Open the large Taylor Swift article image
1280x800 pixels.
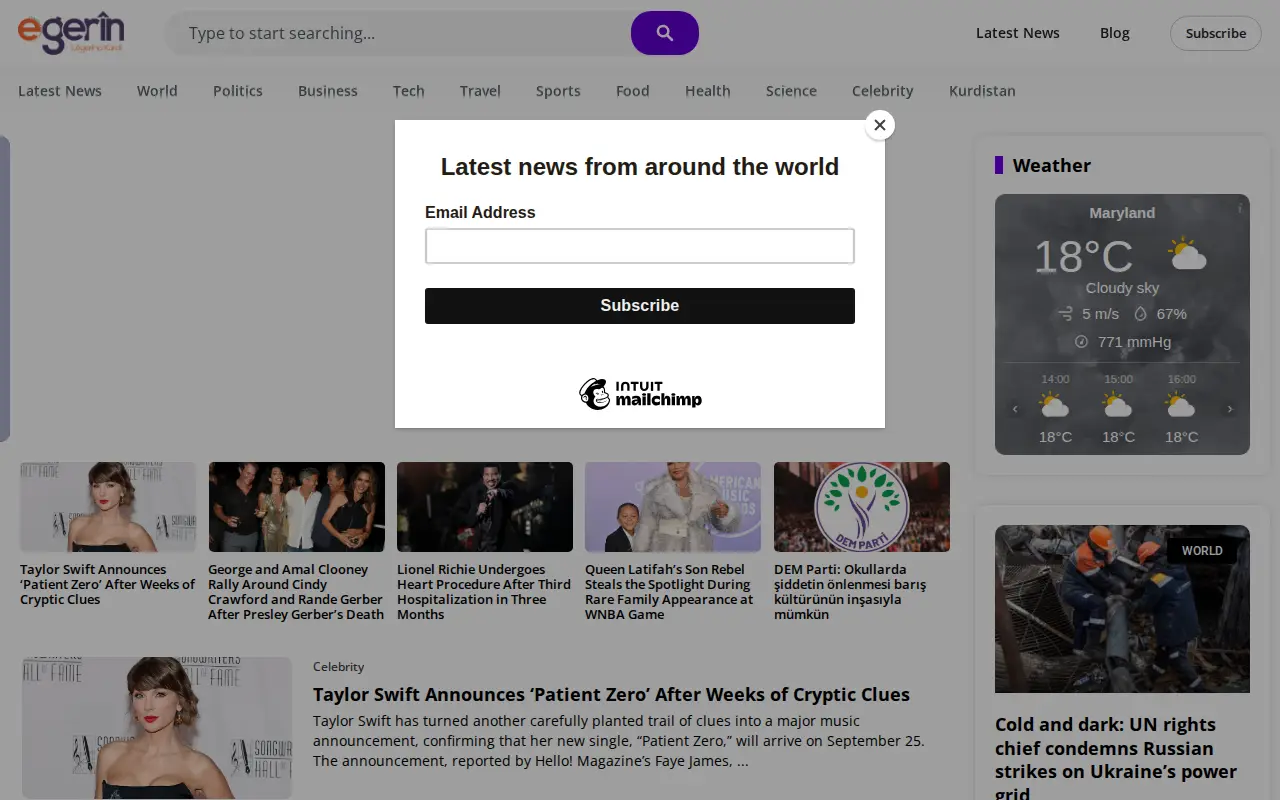click(157, 728)
